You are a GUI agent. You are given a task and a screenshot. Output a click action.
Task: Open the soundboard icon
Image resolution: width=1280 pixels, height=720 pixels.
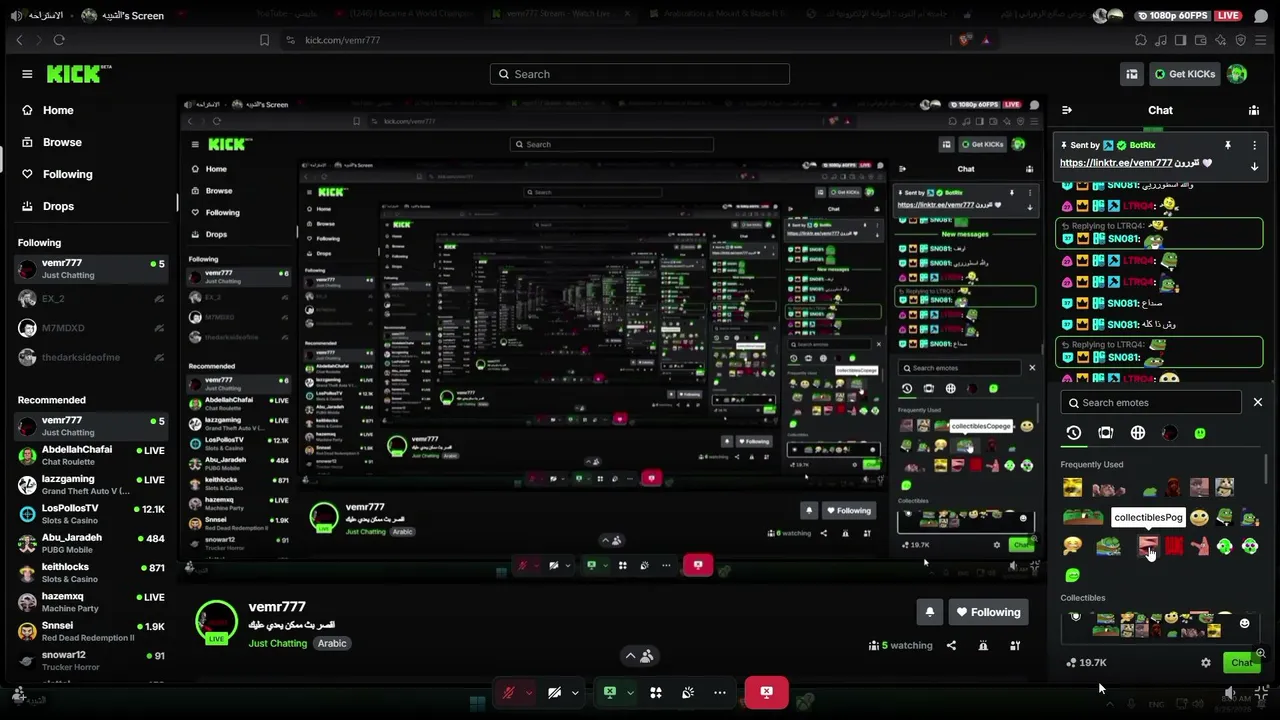(x=688, y=692)
